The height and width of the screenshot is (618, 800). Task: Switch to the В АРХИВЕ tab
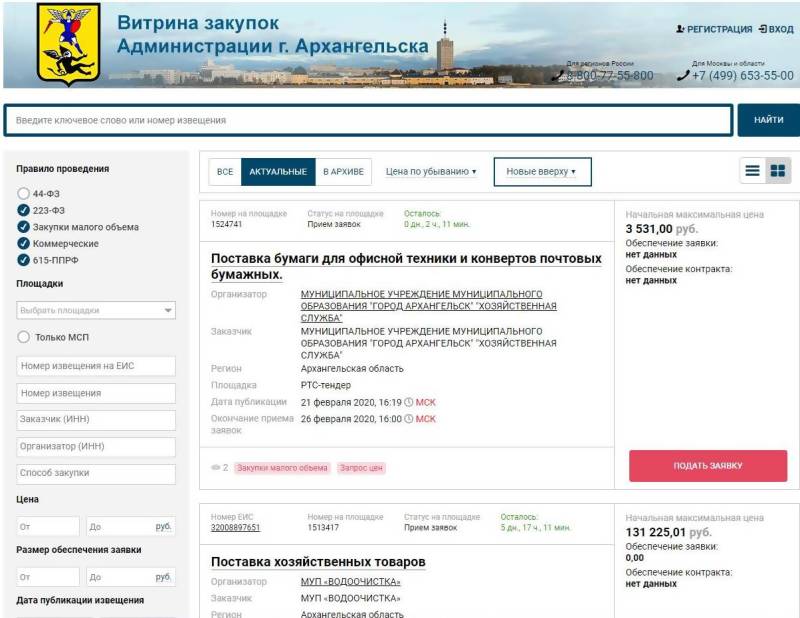pos(343,172)
